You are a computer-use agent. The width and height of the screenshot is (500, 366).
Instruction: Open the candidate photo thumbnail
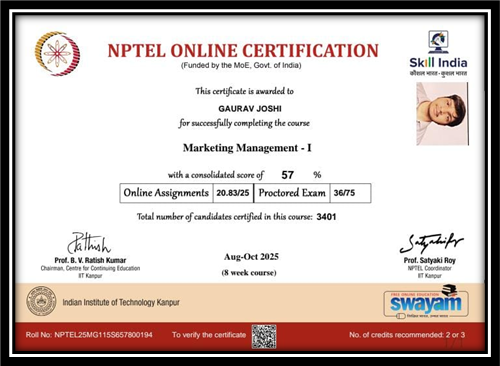click(x=442, y=114)
